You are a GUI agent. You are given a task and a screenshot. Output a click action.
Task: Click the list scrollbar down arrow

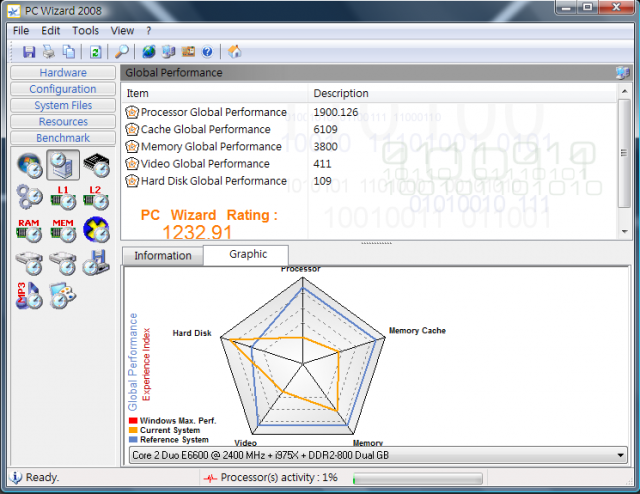coord(624,231)
